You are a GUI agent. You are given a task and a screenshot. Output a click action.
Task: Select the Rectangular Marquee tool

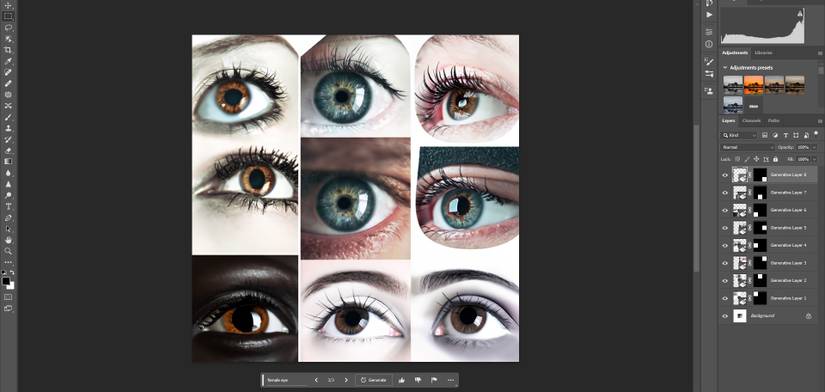[x=8, y=16]
